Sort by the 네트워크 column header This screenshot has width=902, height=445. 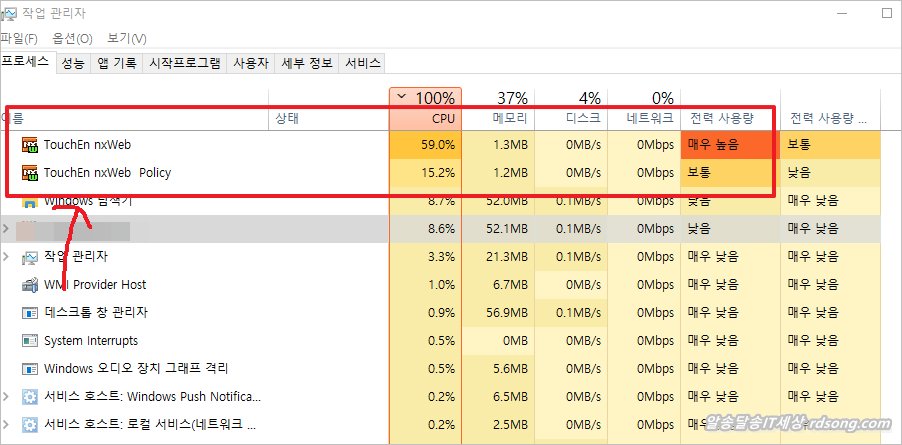(x=644, y=109)
